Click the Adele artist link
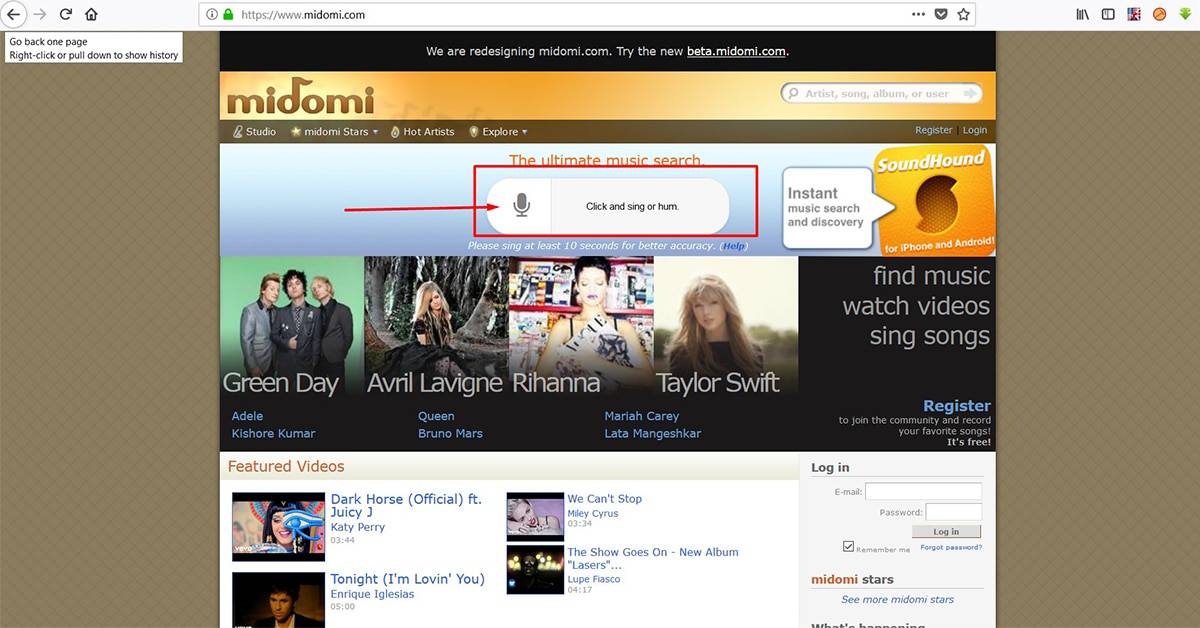This screenshot has width=1200, height=628. point(247,416)
